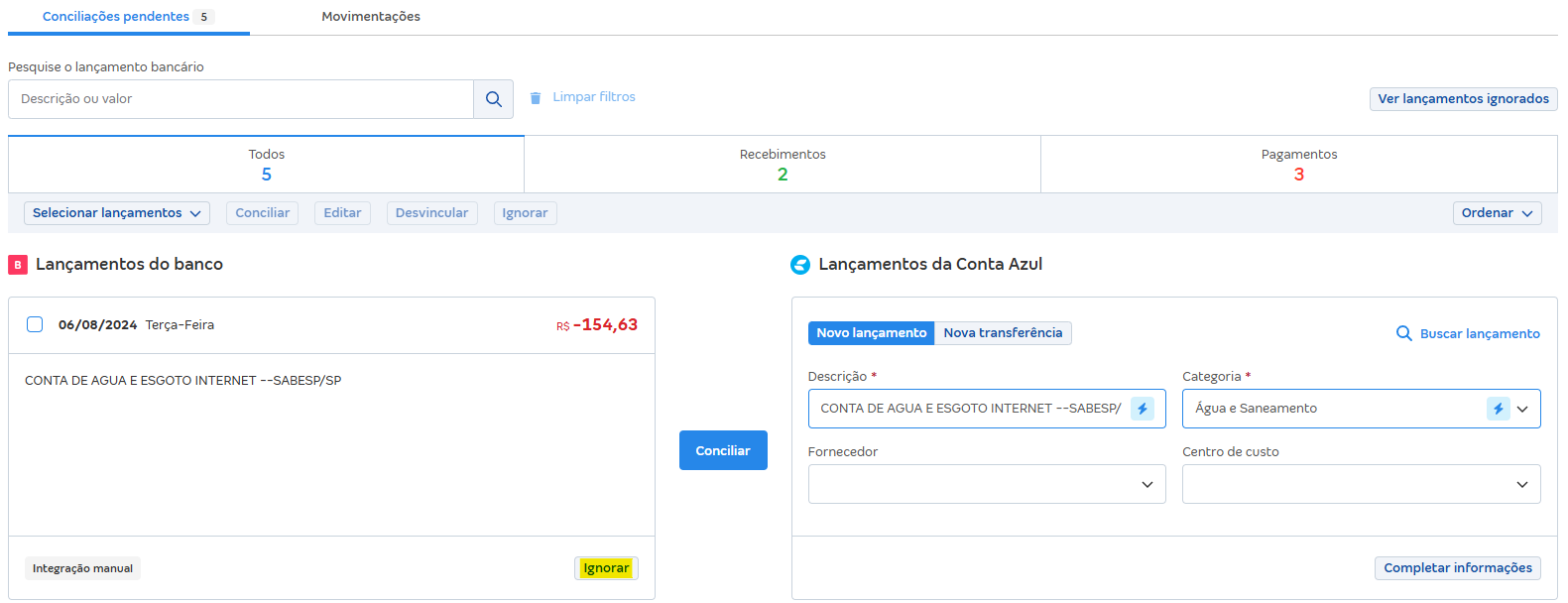Expand the Ordenar dropdown
The width and height of the screenshot is (1568, 603).
coord(1497,213)
